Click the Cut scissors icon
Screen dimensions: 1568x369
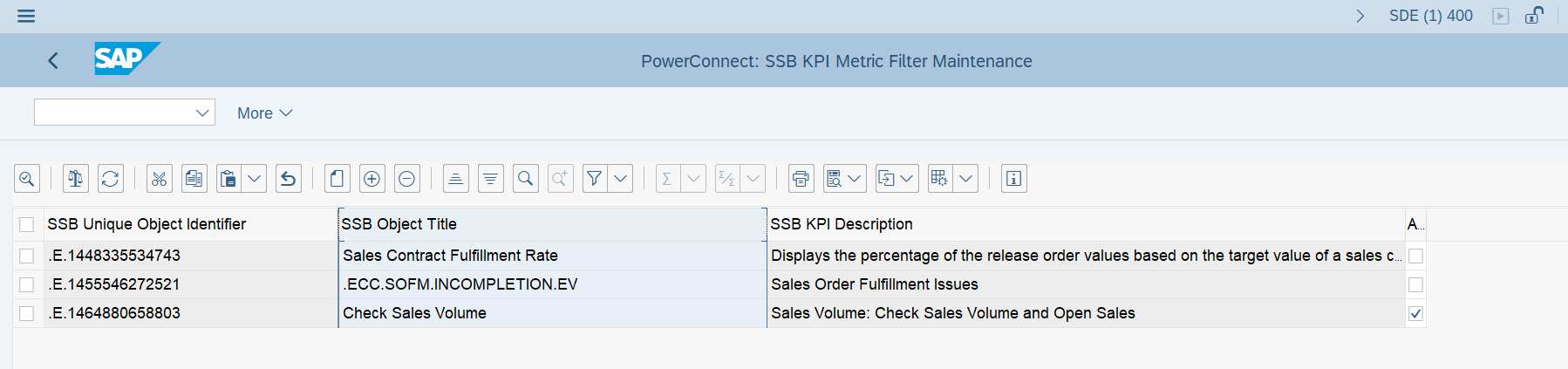click(x=159, y=179)
